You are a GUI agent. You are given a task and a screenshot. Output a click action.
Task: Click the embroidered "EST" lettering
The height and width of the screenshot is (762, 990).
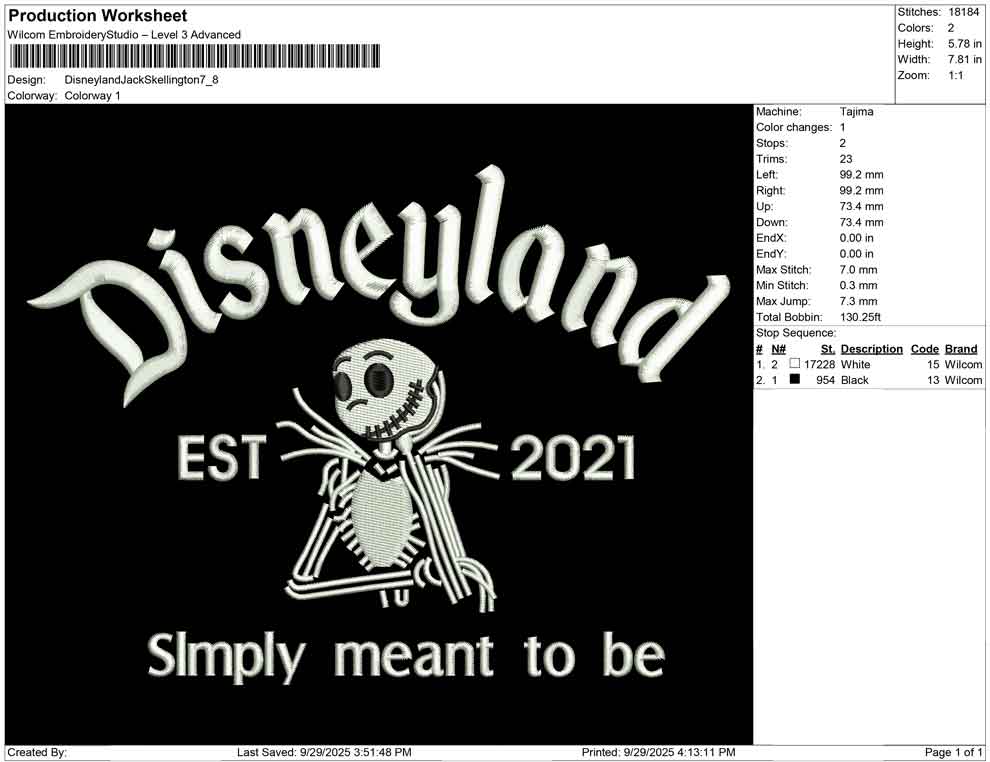pyautogui.click(x=221, y=456)
